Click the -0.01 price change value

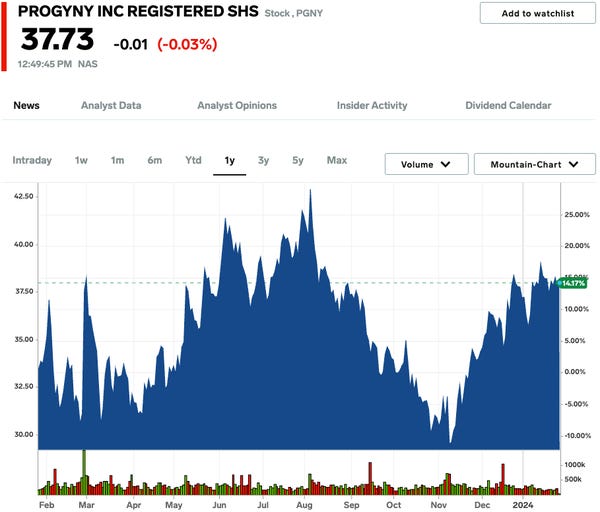[130, 44]
